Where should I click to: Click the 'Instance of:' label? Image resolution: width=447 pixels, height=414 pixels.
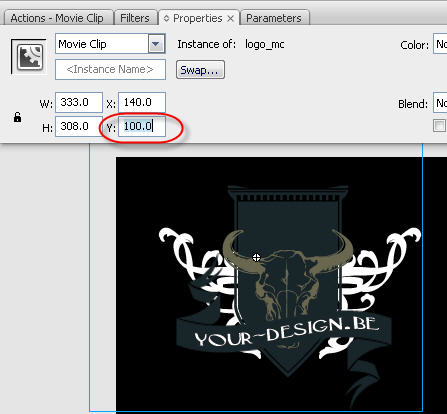click(206, 44)
